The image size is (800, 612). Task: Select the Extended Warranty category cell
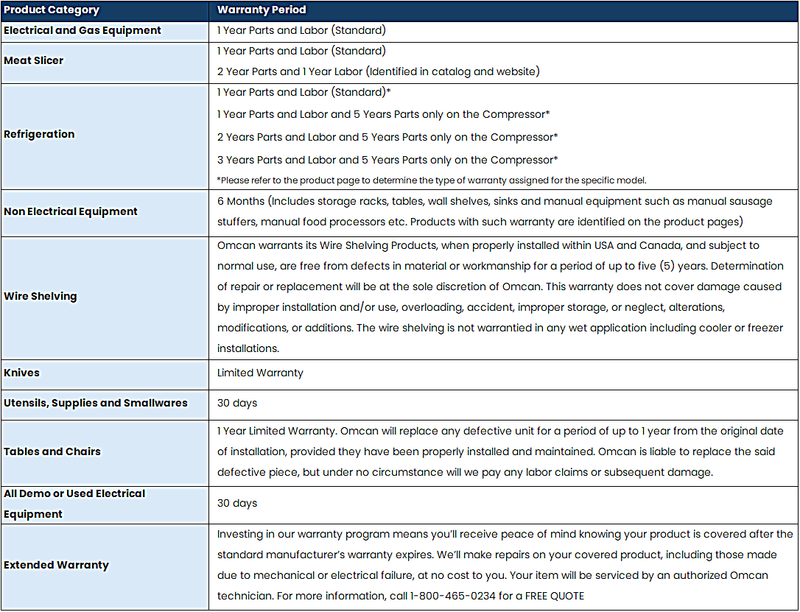click(x=105, y=567)
